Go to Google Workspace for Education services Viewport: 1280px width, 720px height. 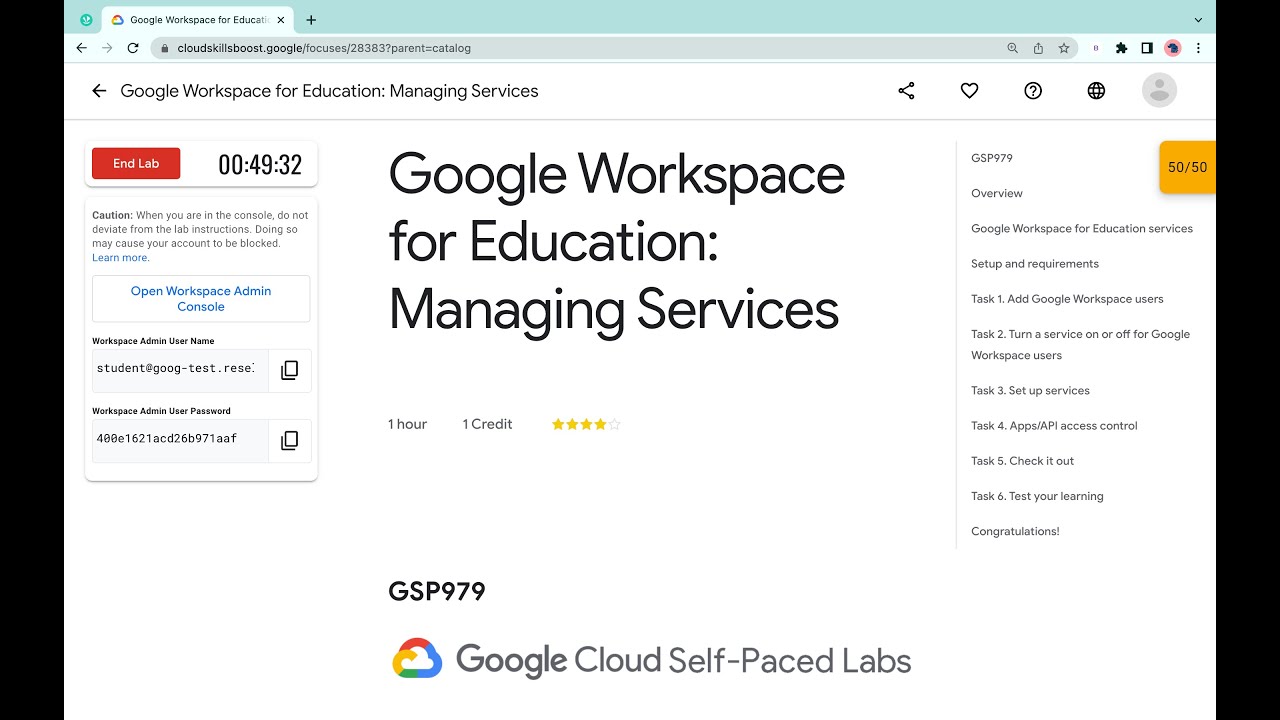click(1082, 228)
